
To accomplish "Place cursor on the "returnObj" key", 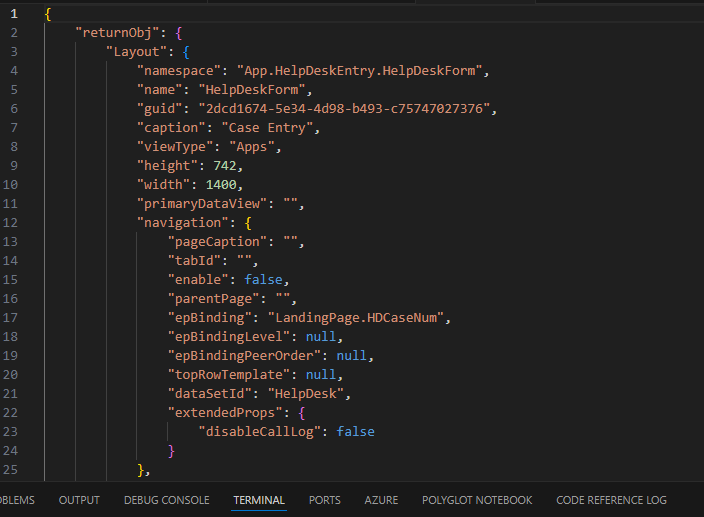I will point(117,33).
